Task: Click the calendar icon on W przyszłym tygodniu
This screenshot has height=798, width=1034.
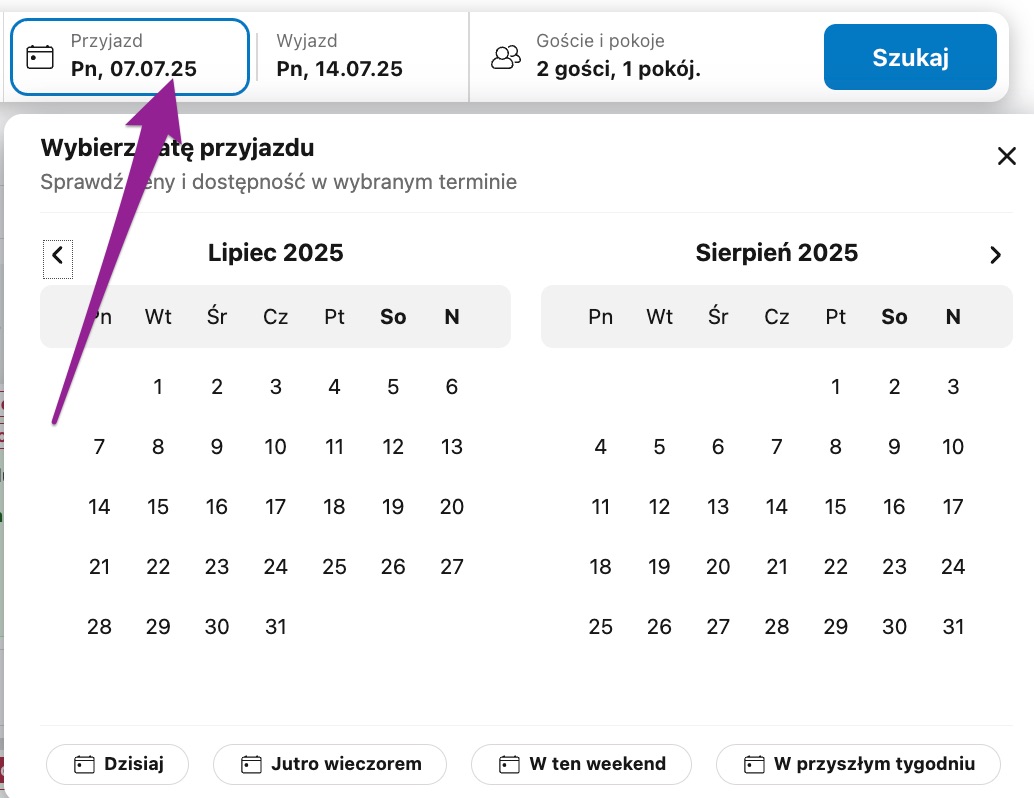Action: click(755, 765)
